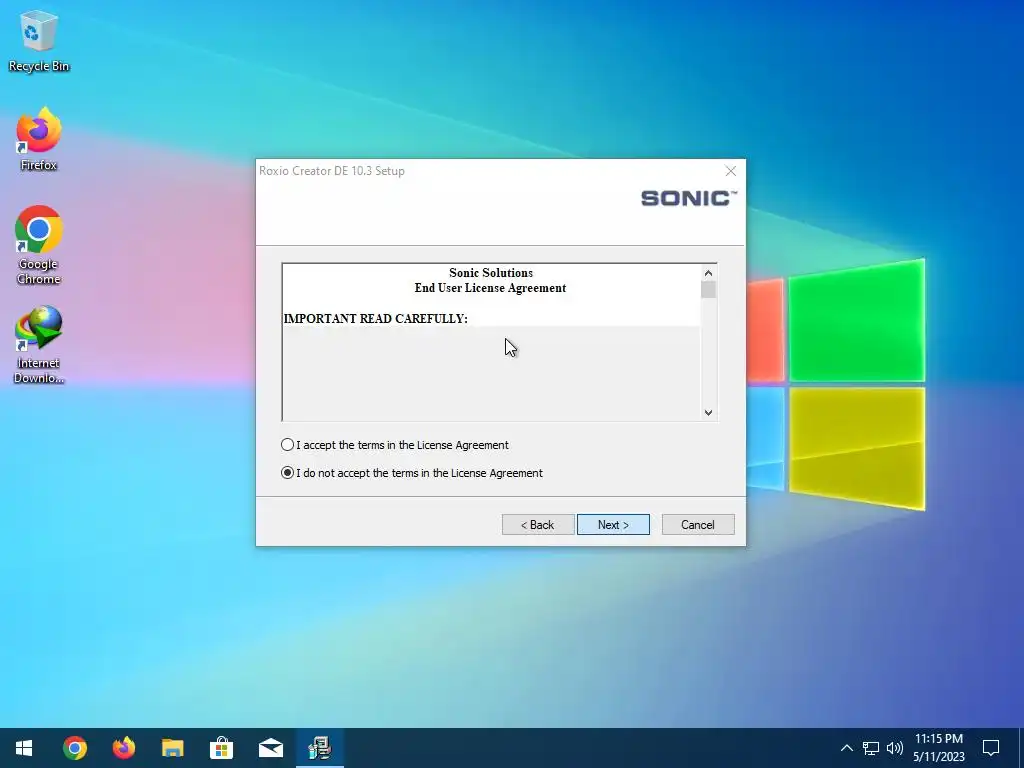Viewport: 1024px width, 768px height.
Task: Select the Internet Download Manager desktop shortcut
Action: pyautogui.click(x=39, y=345)
